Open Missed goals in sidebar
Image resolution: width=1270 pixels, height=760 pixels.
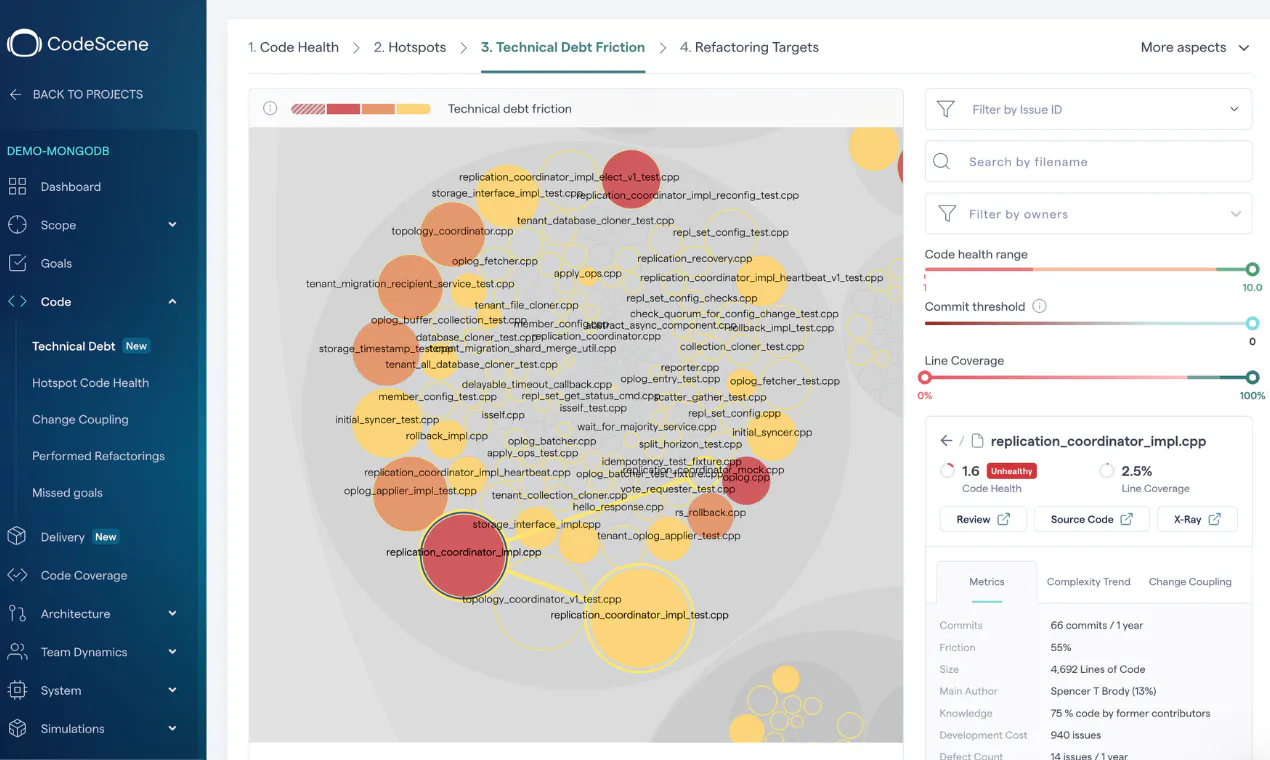pos(67,493)
